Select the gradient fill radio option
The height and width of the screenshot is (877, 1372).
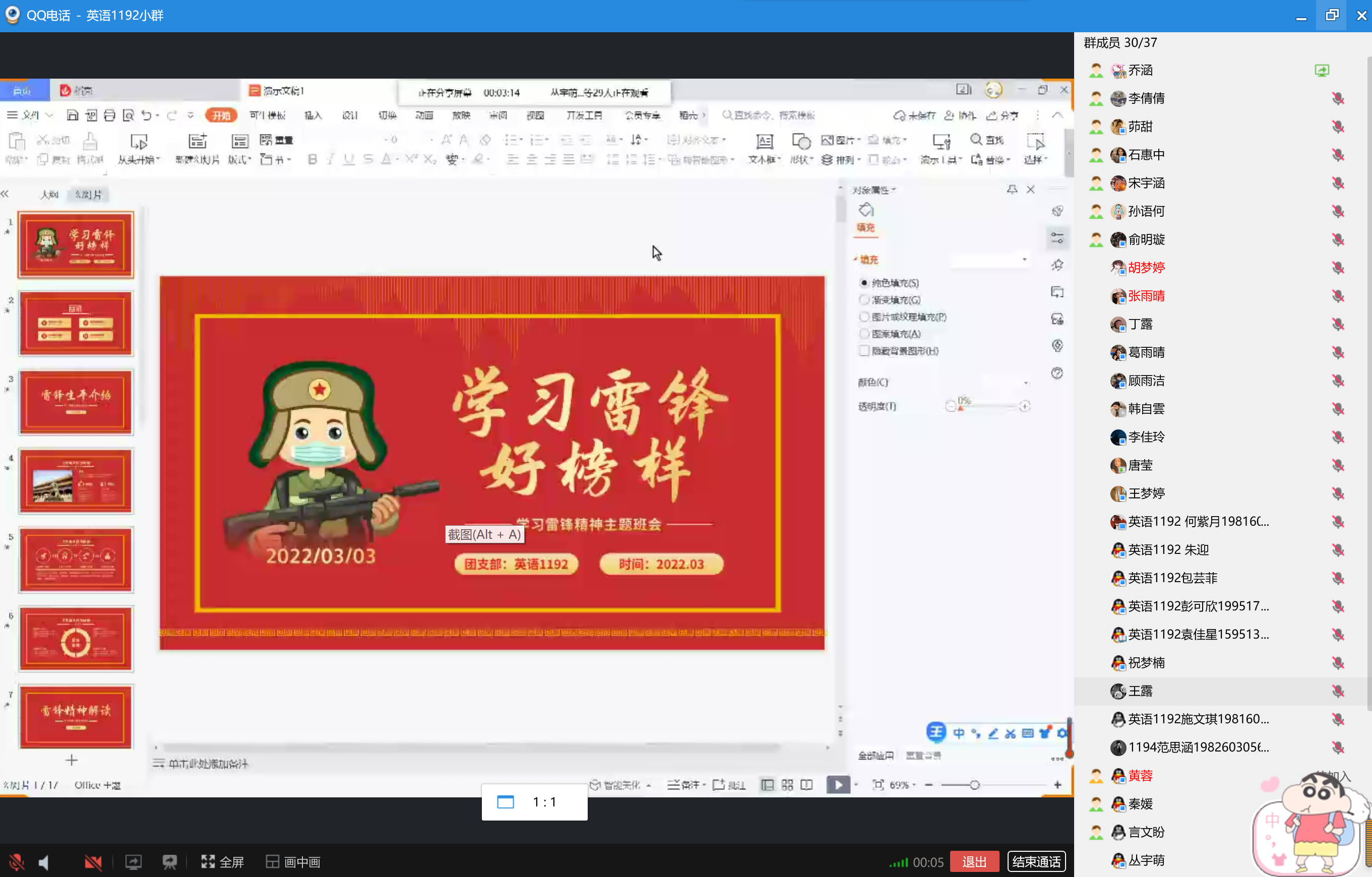(864, 300)
